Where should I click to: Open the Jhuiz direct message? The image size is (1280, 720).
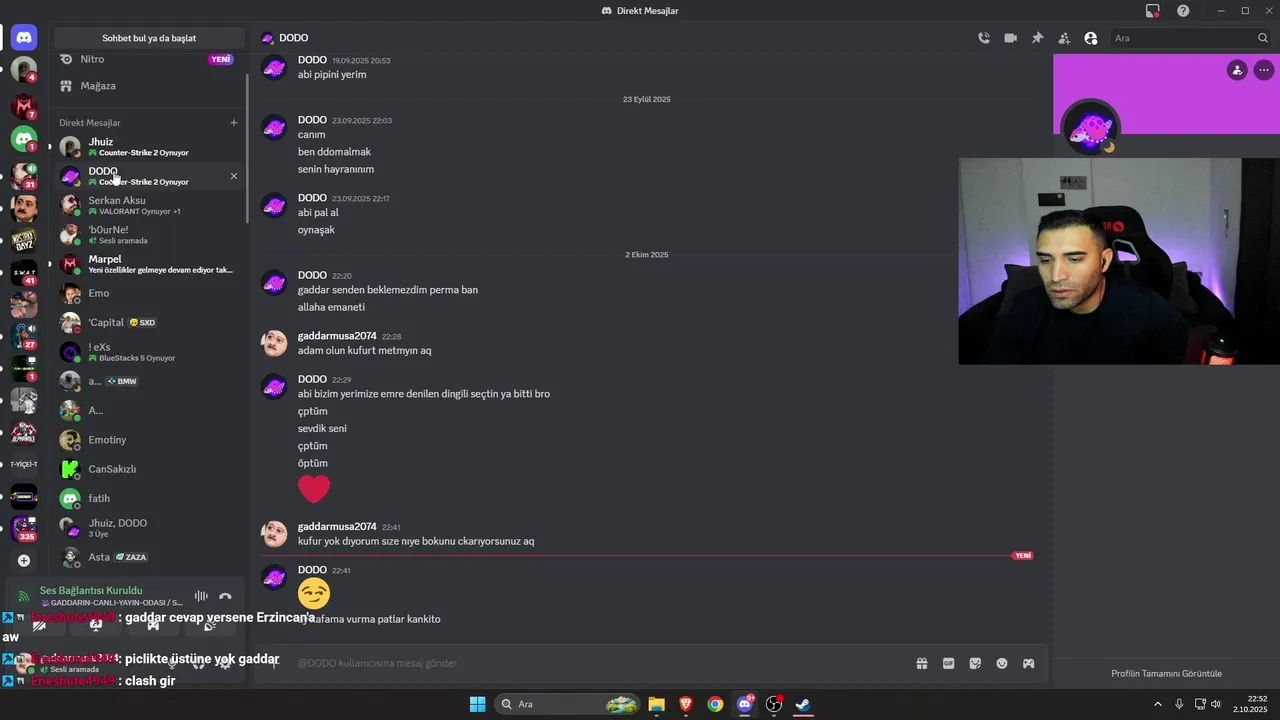[x=148, y=147]
